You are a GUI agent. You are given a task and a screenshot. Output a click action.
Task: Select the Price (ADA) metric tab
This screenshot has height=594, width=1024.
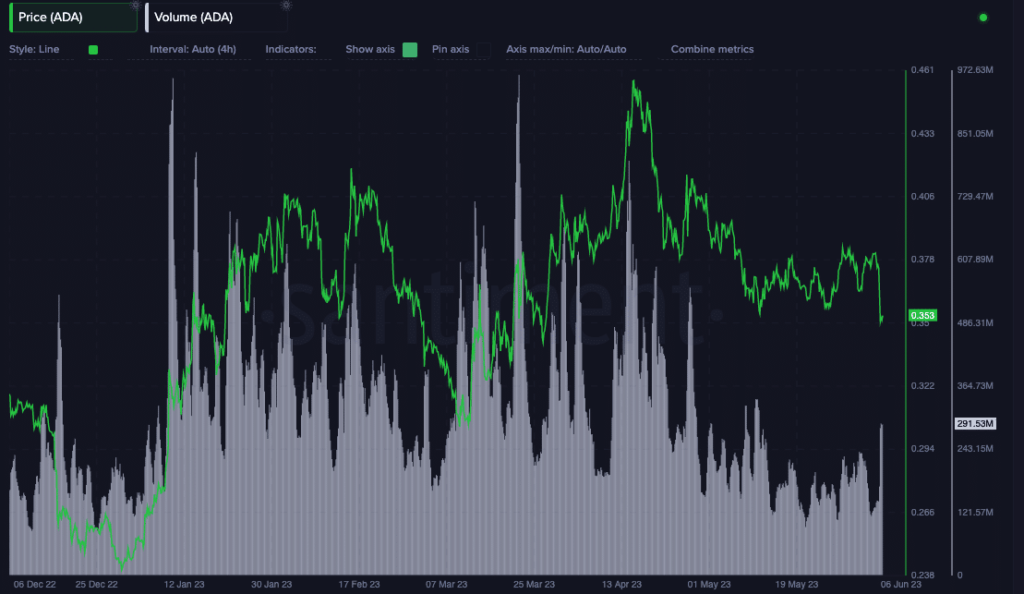pos(70,17)
